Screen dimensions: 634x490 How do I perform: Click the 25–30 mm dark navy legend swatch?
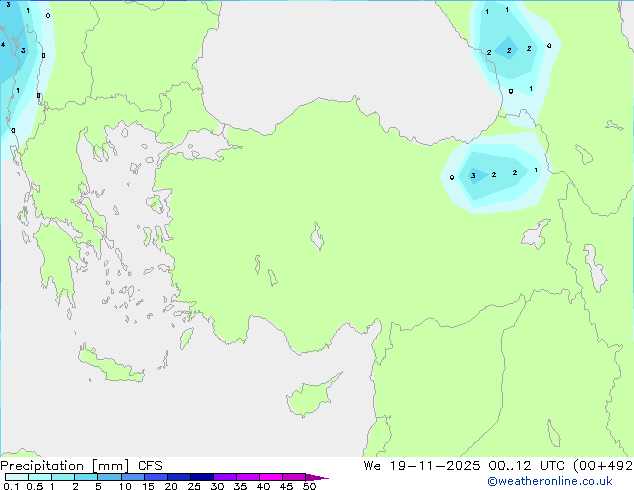pyautogui.click(x=202, y=477)
